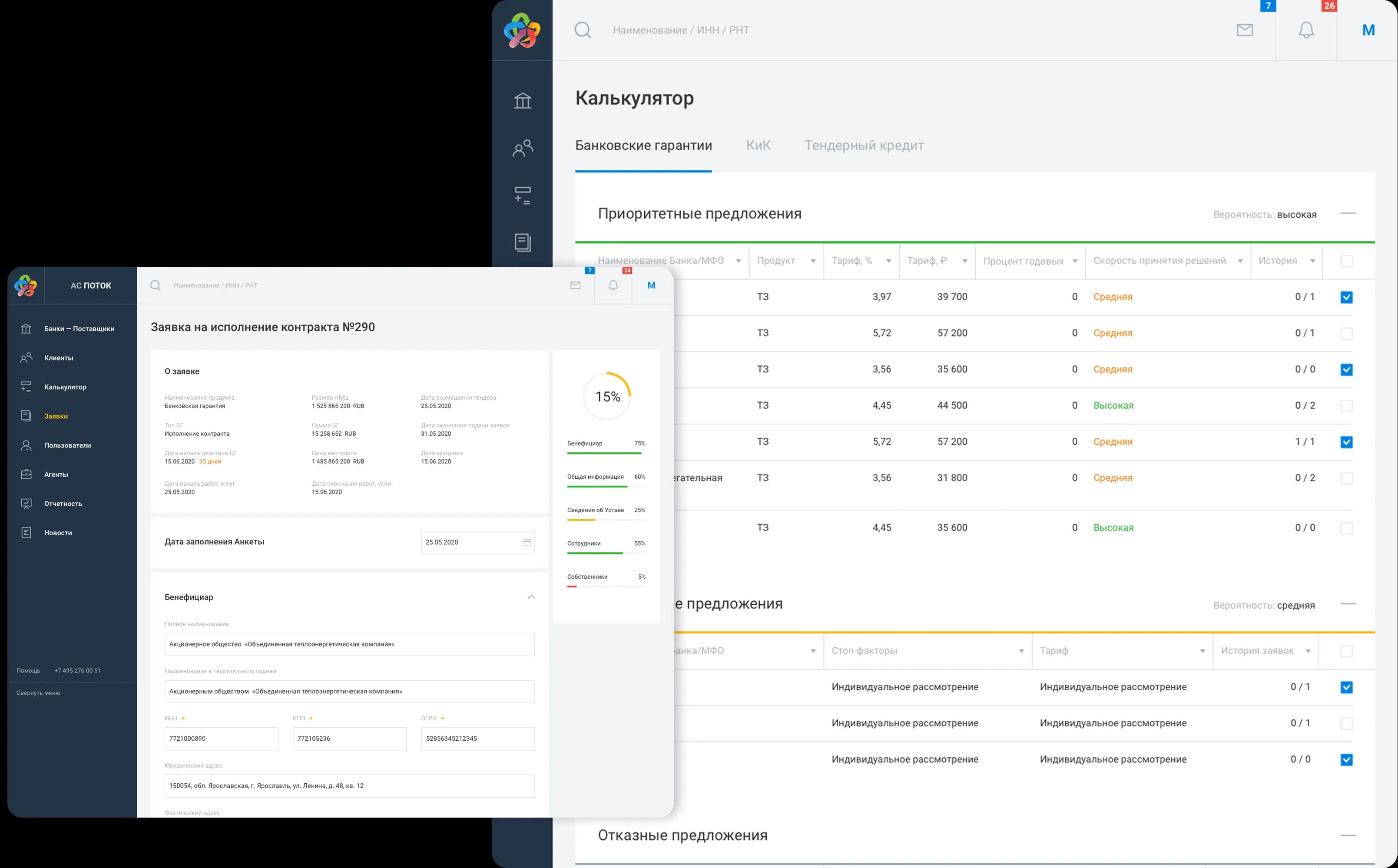Image resolution: width=1398 pixels, height=868 pixels.
Task: Check the 4,45 row with tariff 35 600
Action: [x=1346, y=528]
